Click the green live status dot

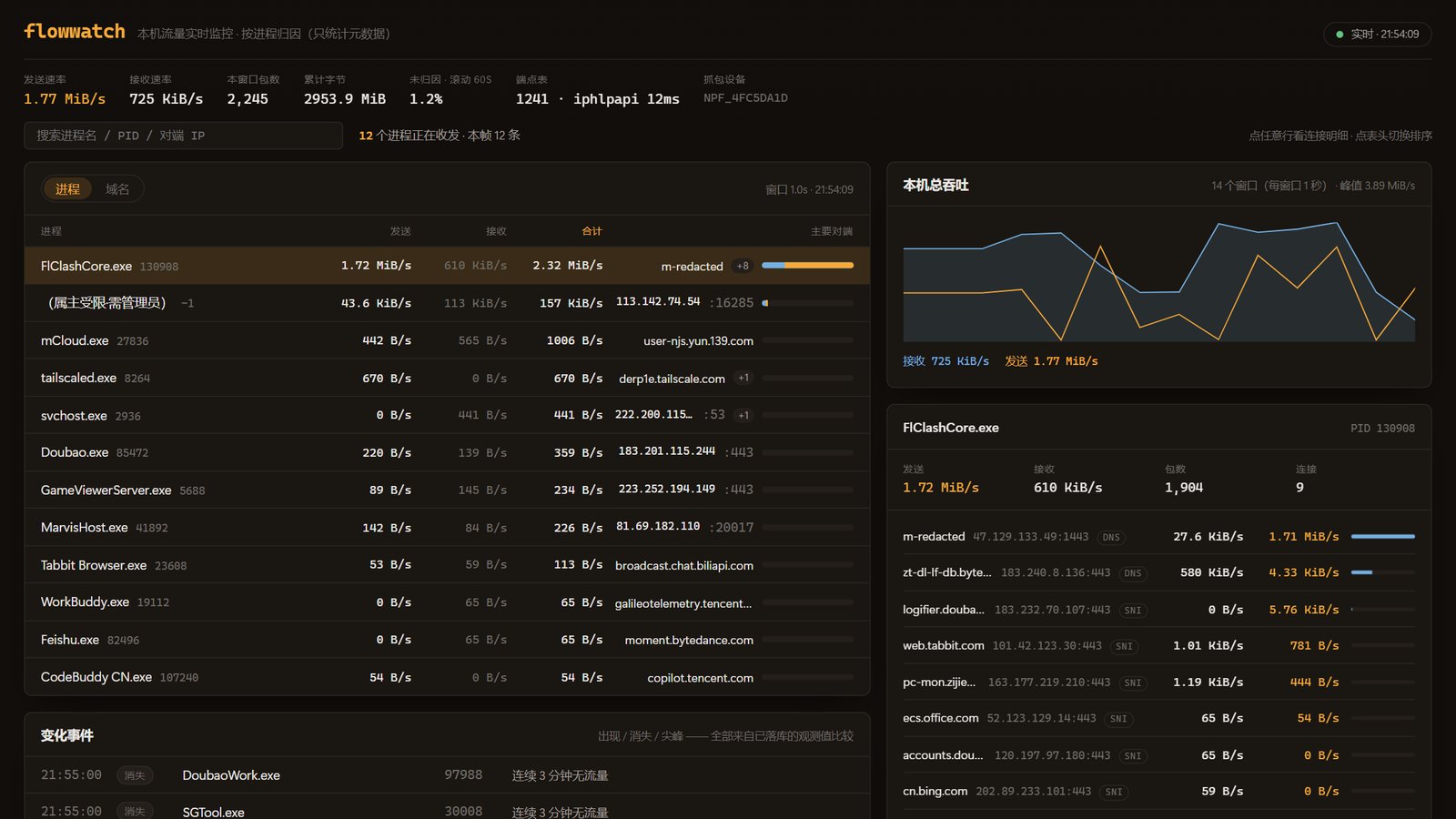coord(1340,35)
